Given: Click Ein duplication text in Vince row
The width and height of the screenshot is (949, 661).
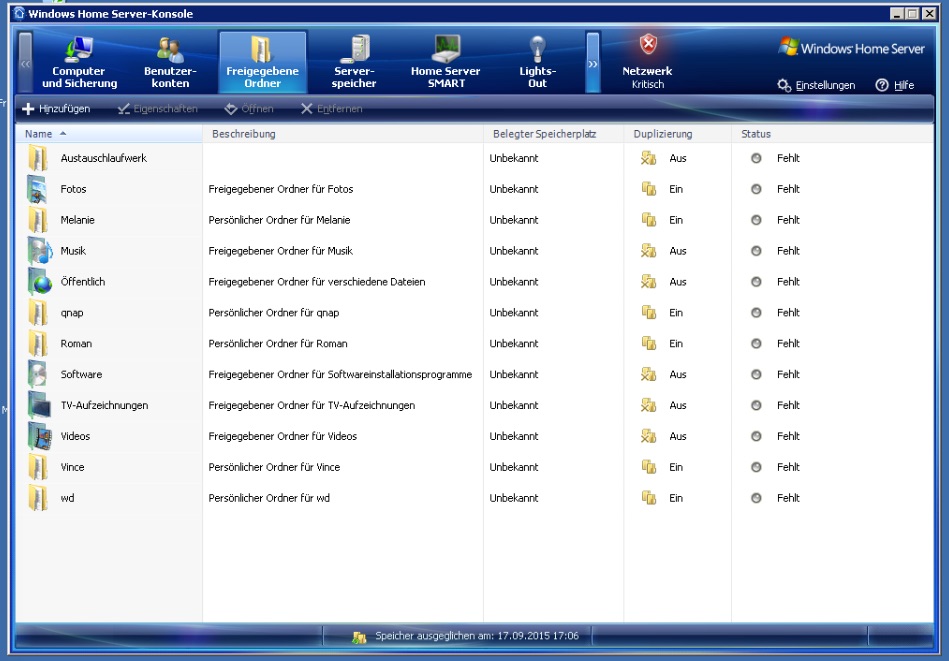Looking at the screenshot, I should click(676, 467).
